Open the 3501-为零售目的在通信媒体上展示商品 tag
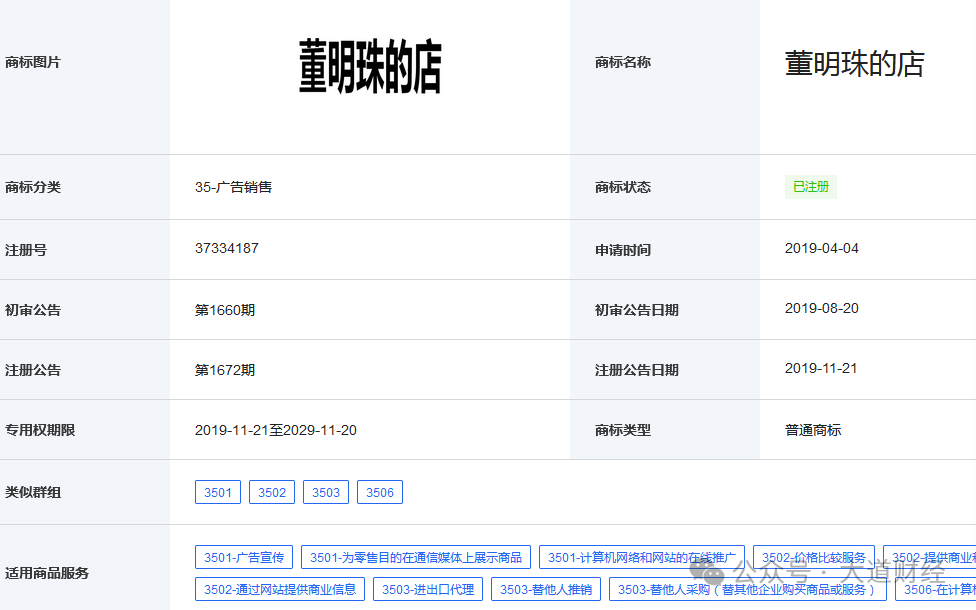 pos(415,557)
